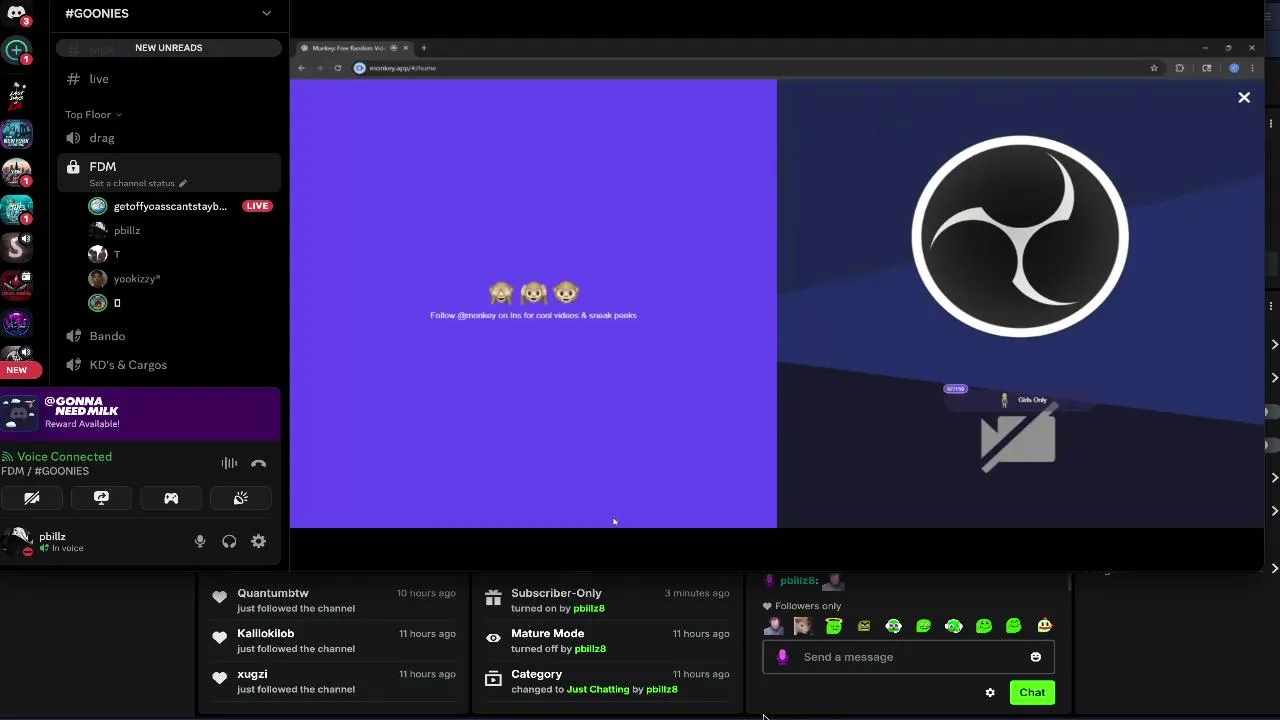Open Quantumbtw follower entry
The height and width of the screenshot is (720, 1280).
pos(333,600)
